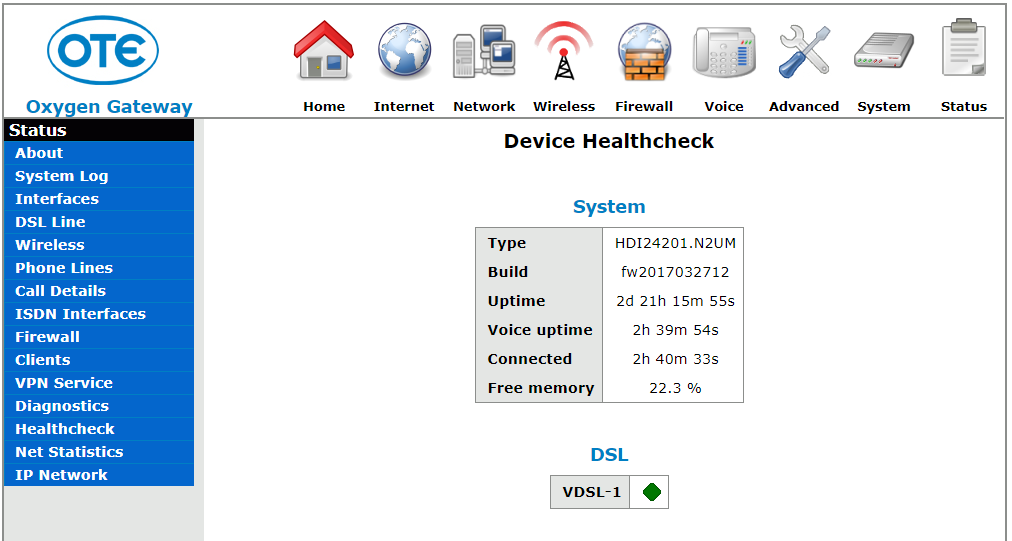Click the blue System section heading
This screenshot has height=541, width=1012.
[609, 207]
